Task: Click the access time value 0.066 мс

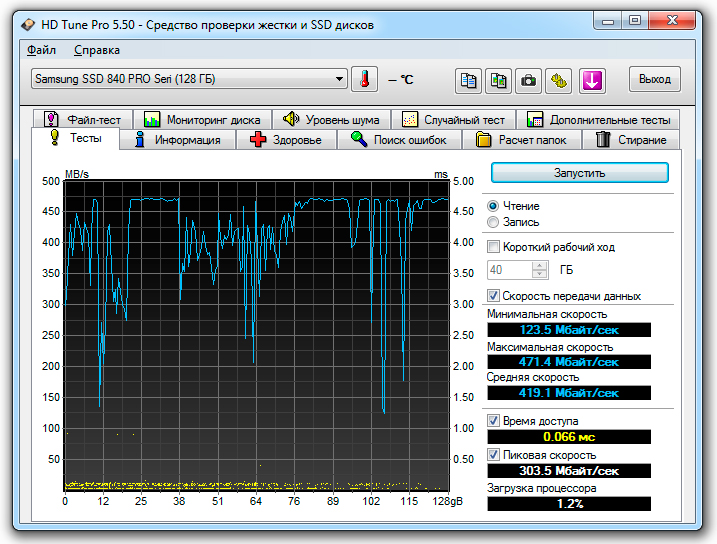Action: click(x=569, y=437)
